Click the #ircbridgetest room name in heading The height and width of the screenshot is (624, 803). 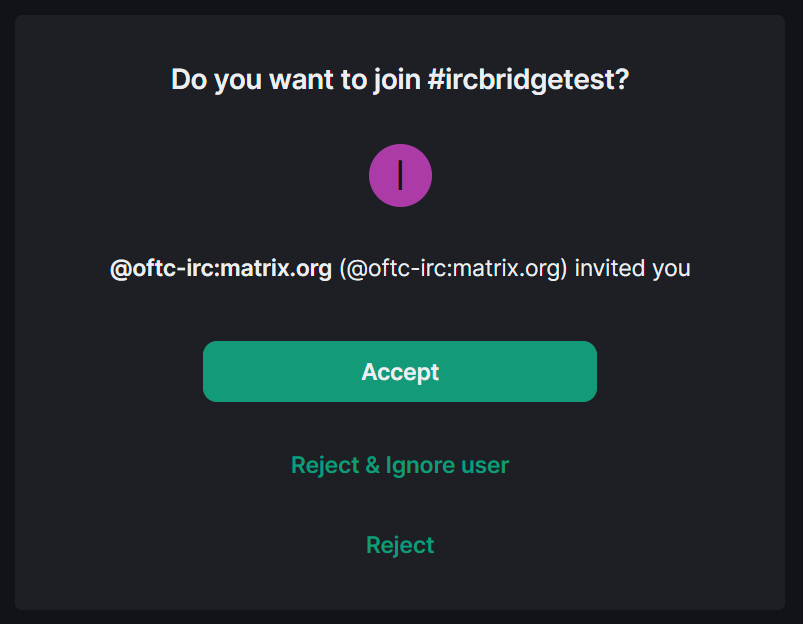[528, 80]
